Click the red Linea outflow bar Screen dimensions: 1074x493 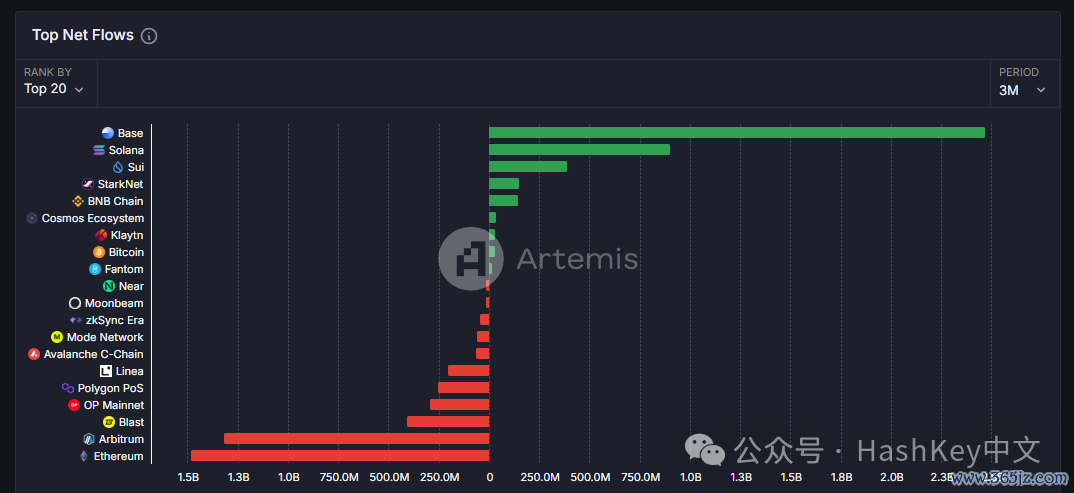click(x=469, y=370)
